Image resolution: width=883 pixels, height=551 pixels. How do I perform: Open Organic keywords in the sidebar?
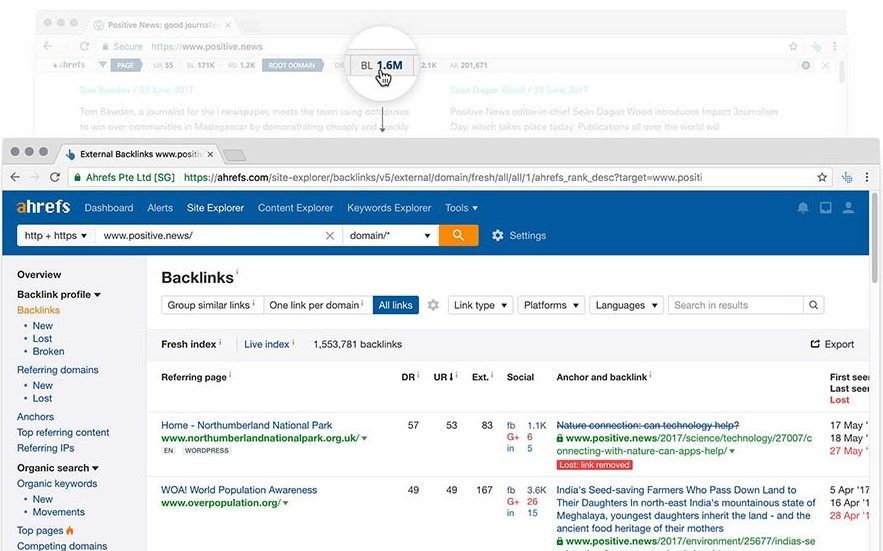[57, 483]
